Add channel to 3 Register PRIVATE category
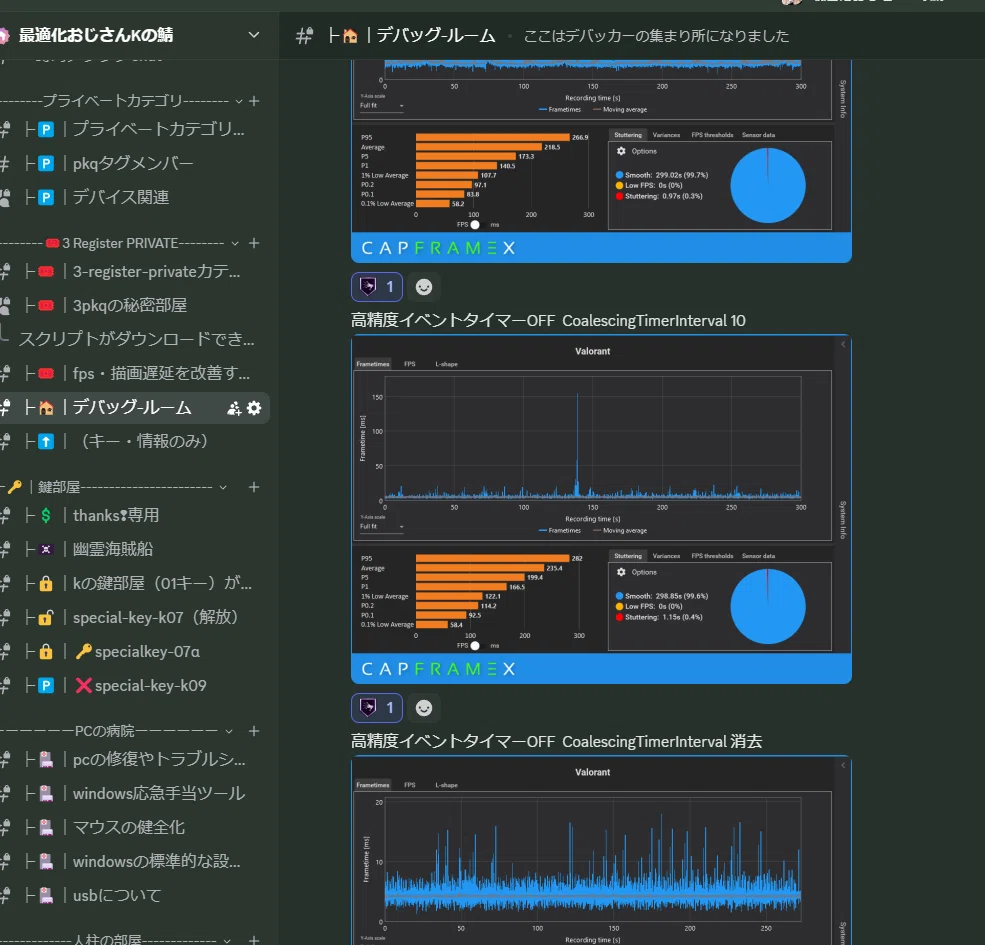This screenshot has height=945, width=985. [x=254, y=243]
